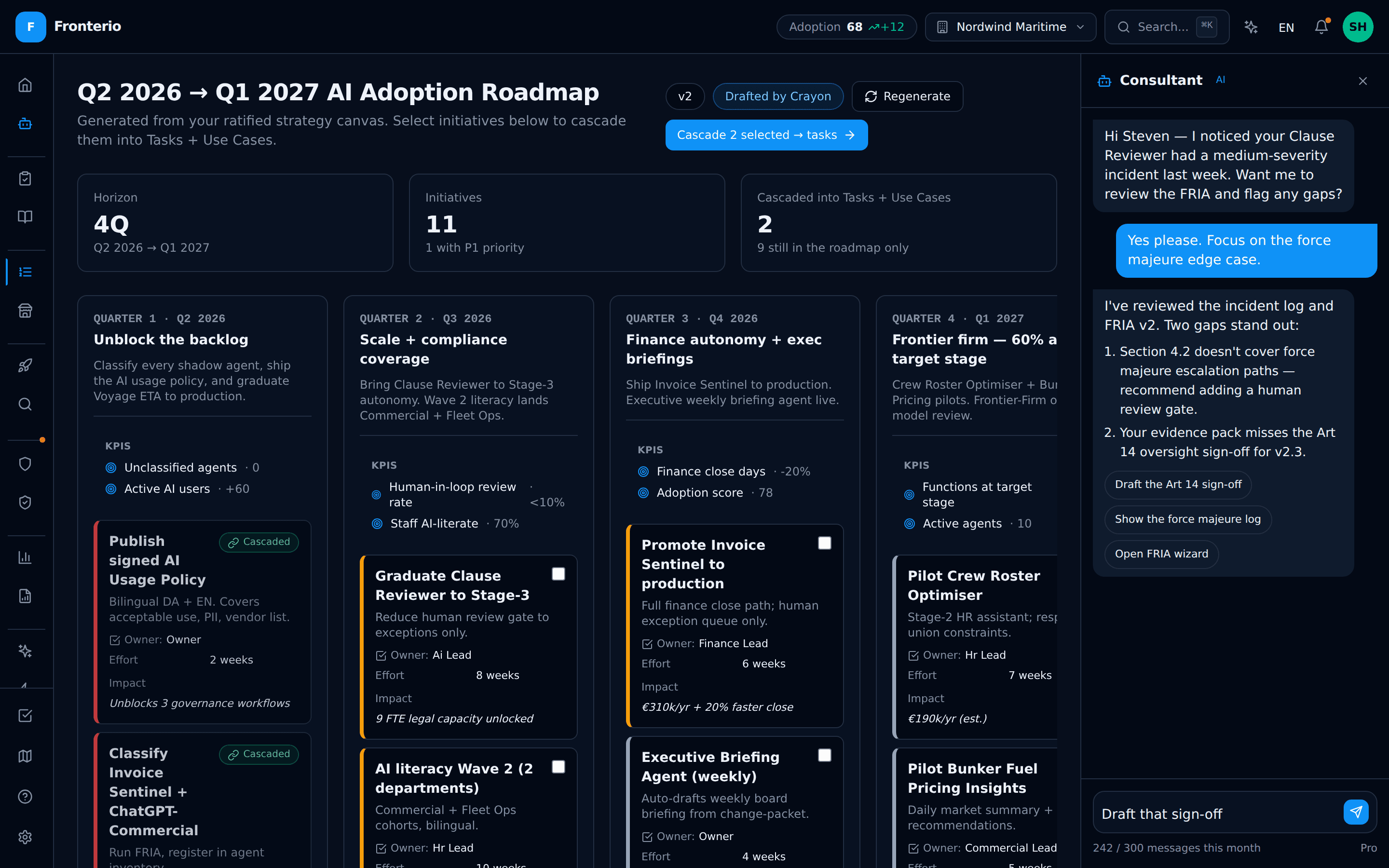Open the clipboard check sidebar icon
Viewport: 1389px width, 868px height.
(25, 178)
